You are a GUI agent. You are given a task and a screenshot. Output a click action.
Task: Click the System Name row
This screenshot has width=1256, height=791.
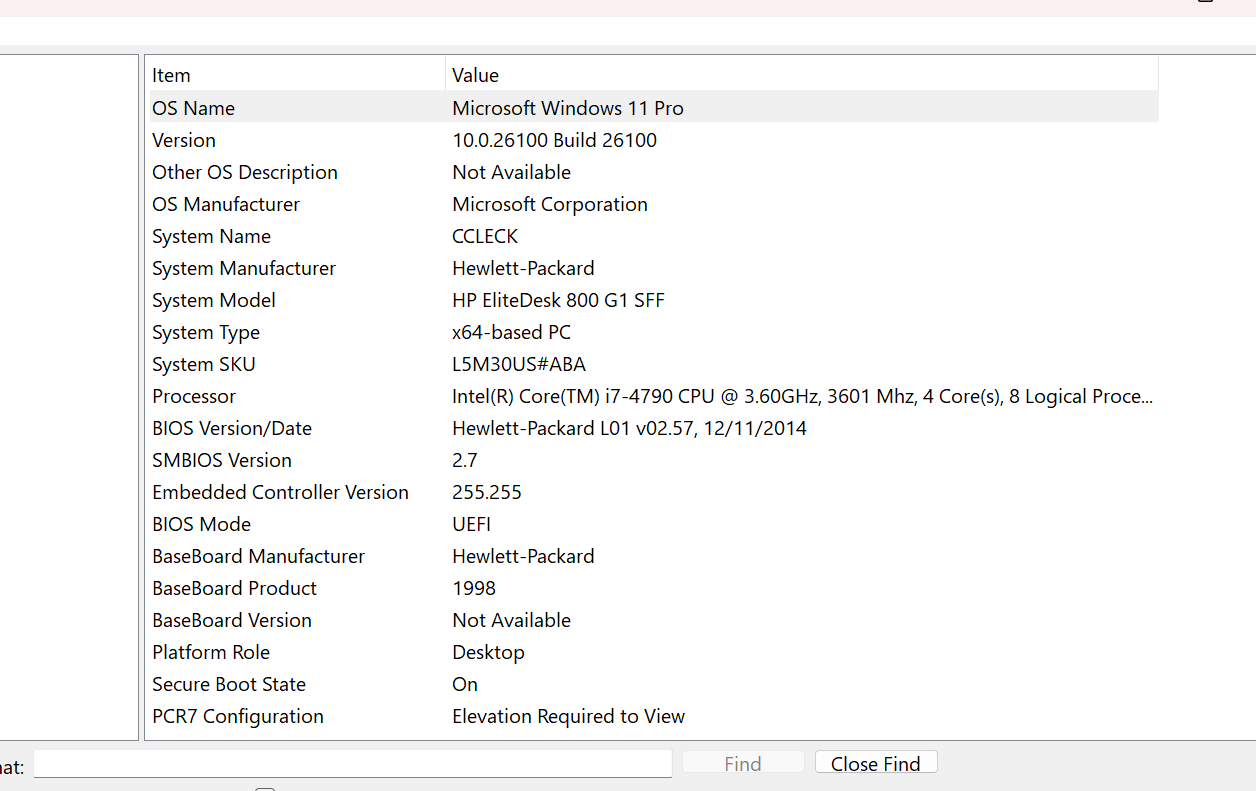point(212,236)
